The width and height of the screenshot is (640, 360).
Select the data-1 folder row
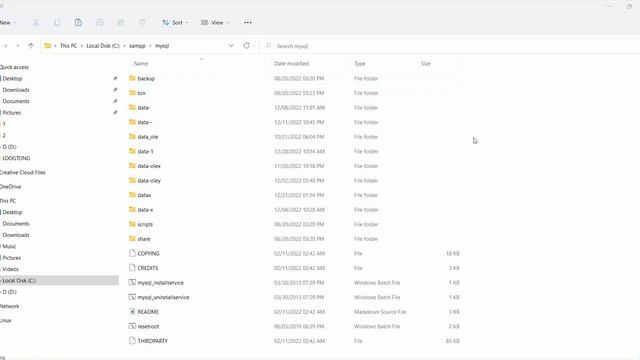tap(295, 151)
